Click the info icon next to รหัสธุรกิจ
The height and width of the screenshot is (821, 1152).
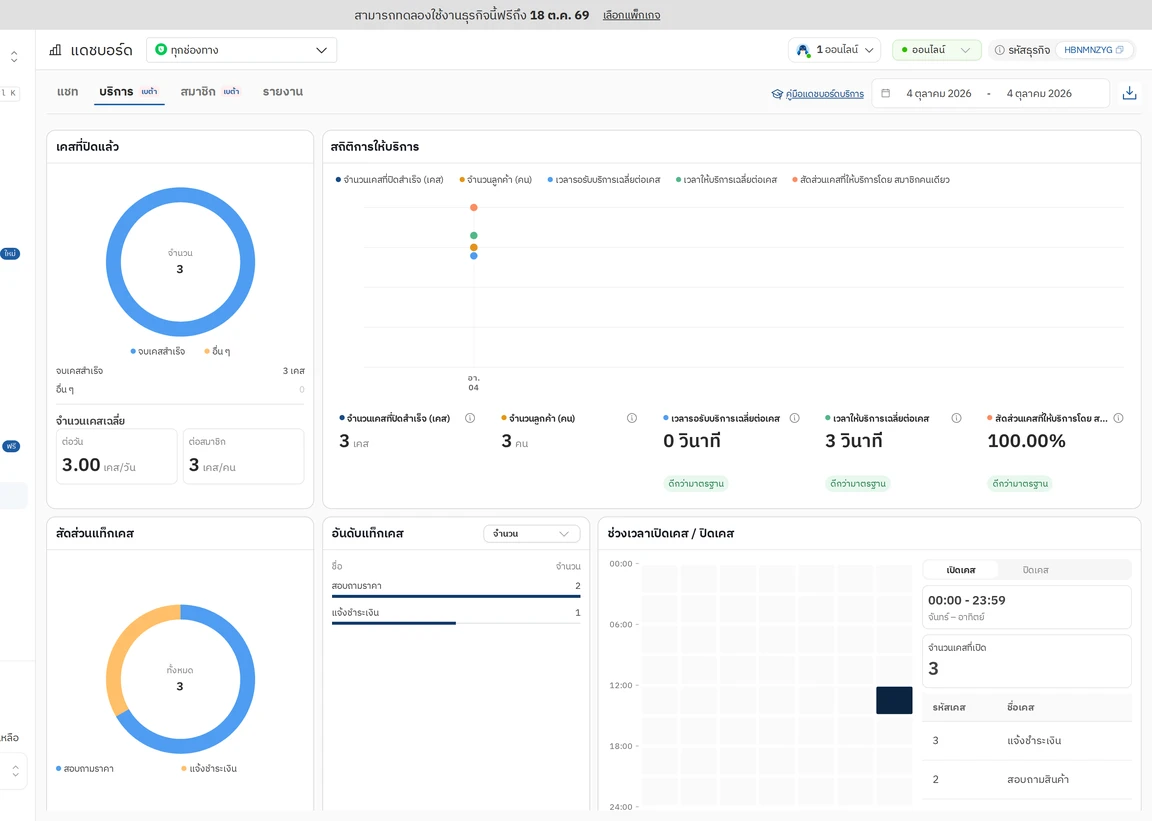[x=999, y=50]
